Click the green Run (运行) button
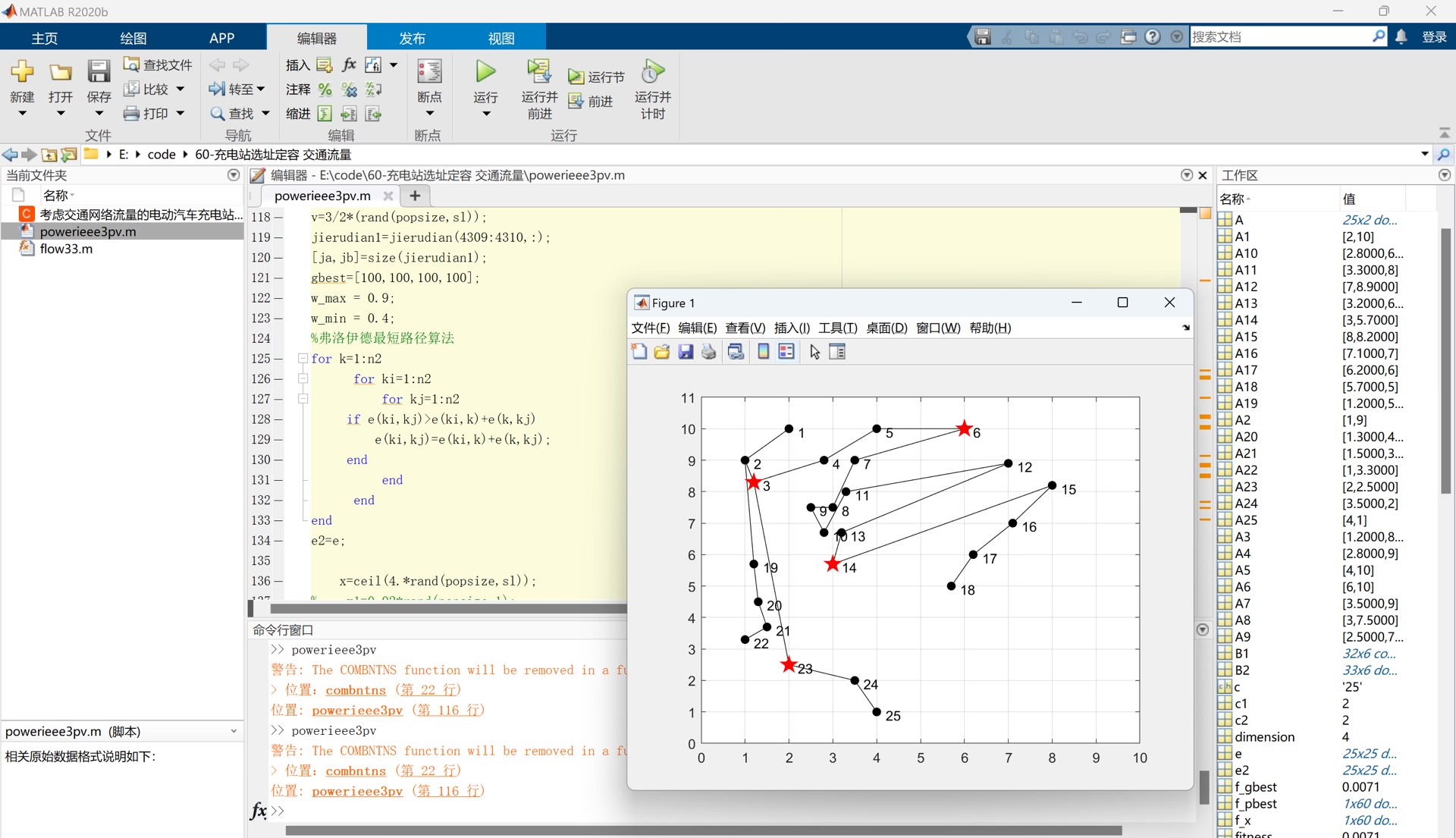This screenshot has width=1456, height=838. click(x=485, y=72)
